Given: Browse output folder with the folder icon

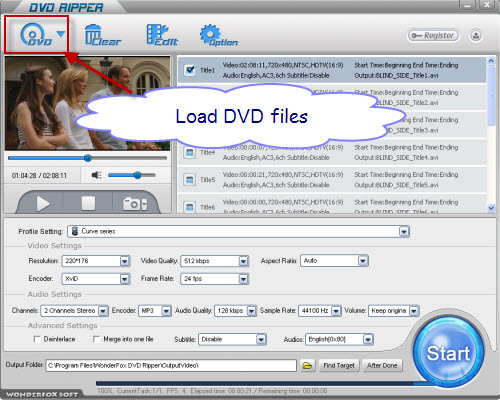Looking at the screenshot, I should (x=307, y=366).
